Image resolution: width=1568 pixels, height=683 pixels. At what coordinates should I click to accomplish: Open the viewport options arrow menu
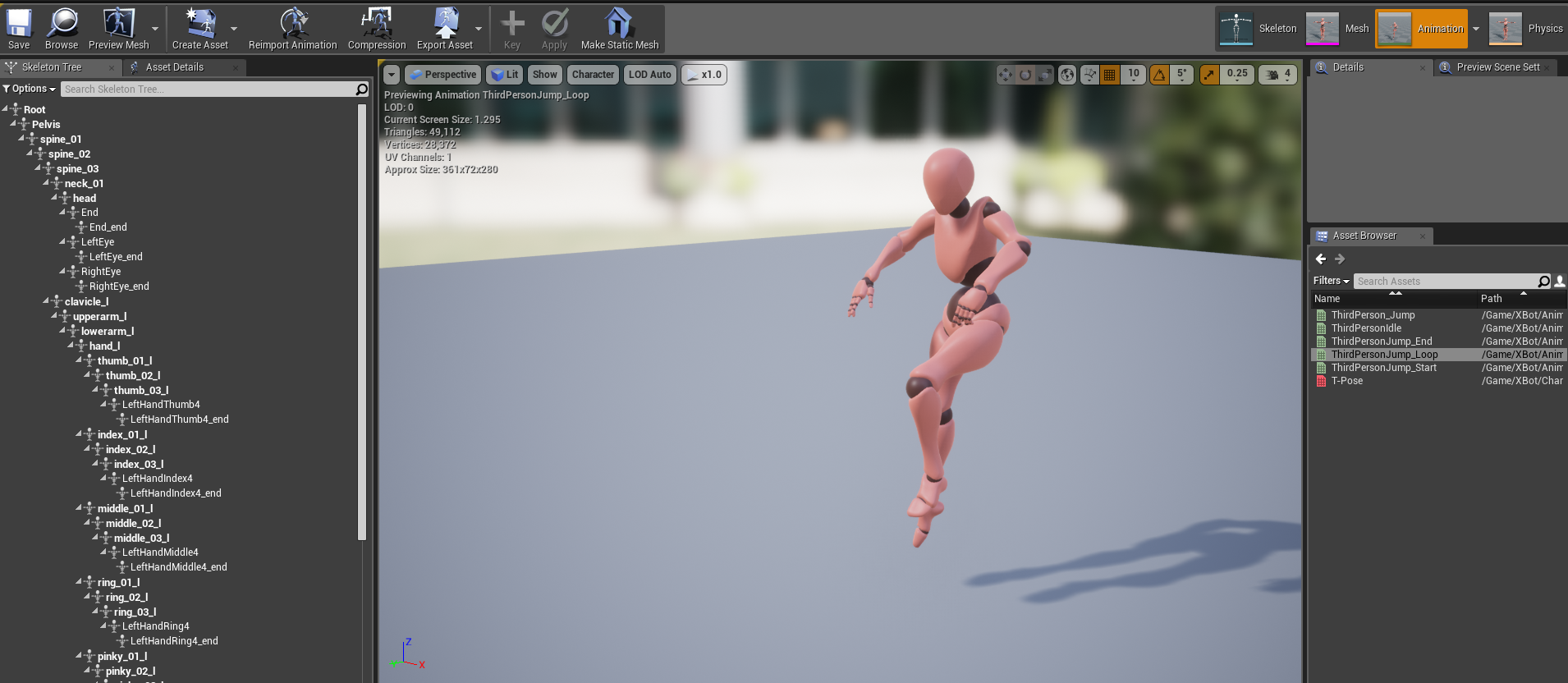click(x=392, y=75)
